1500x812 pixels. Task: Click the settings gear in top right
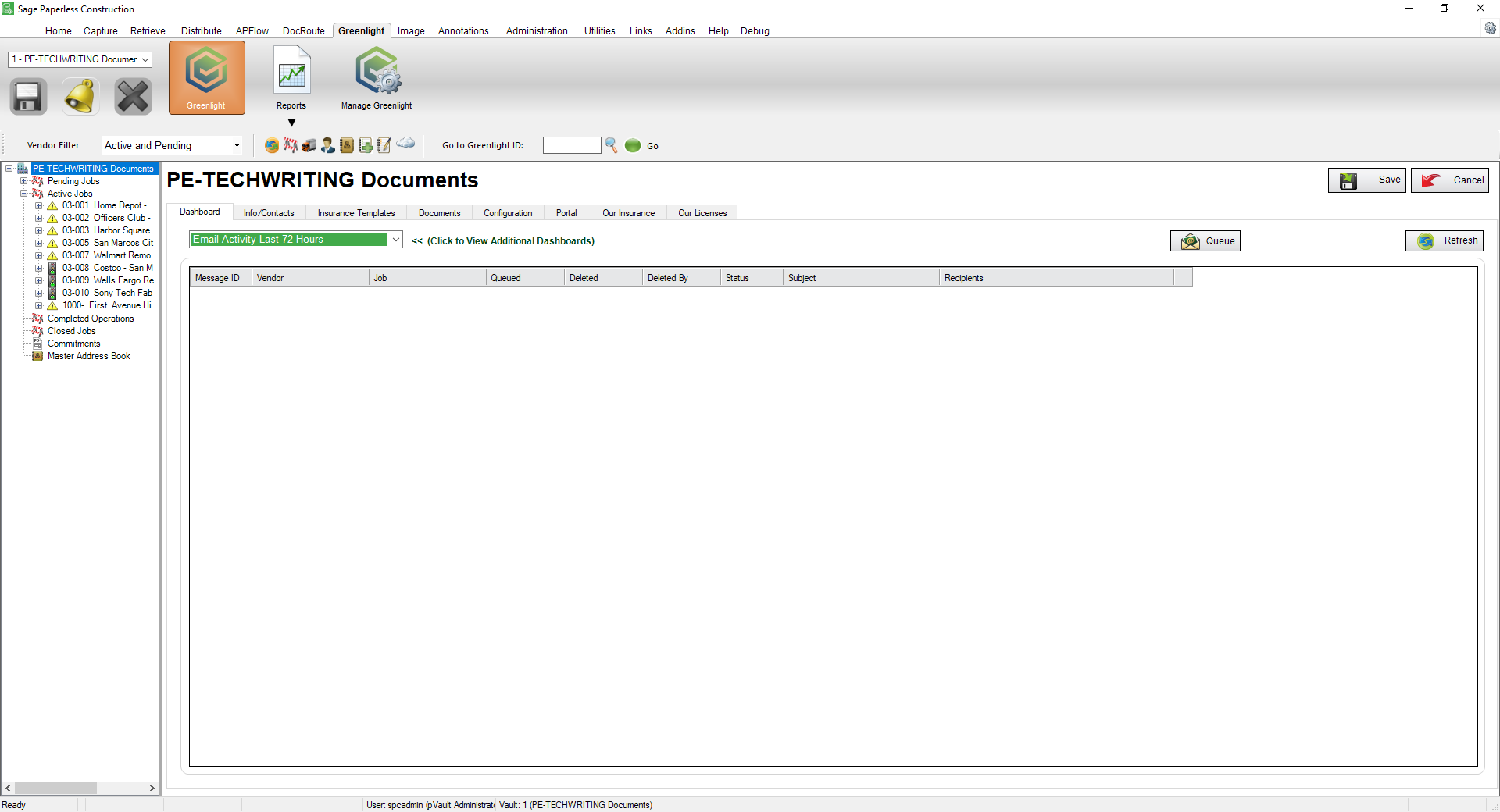click(1491, 28)
